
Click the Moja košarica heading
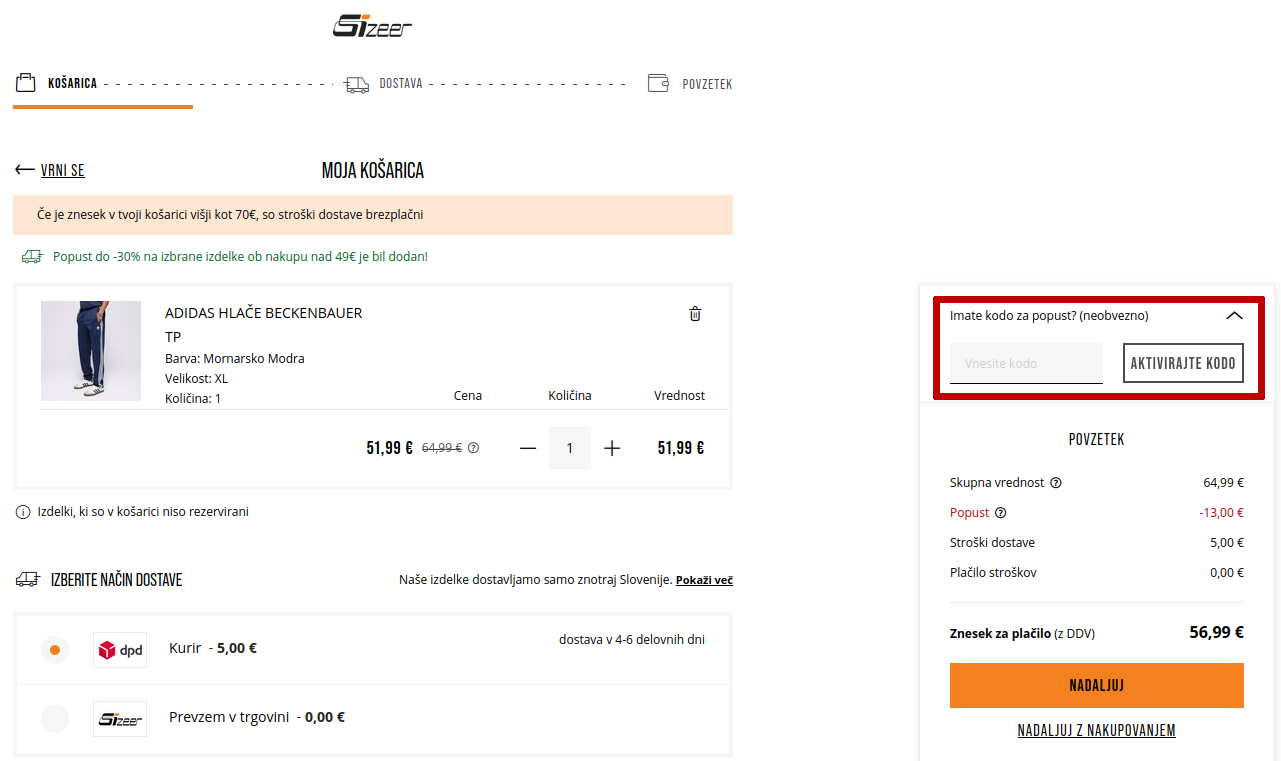[x=373, y=171]
